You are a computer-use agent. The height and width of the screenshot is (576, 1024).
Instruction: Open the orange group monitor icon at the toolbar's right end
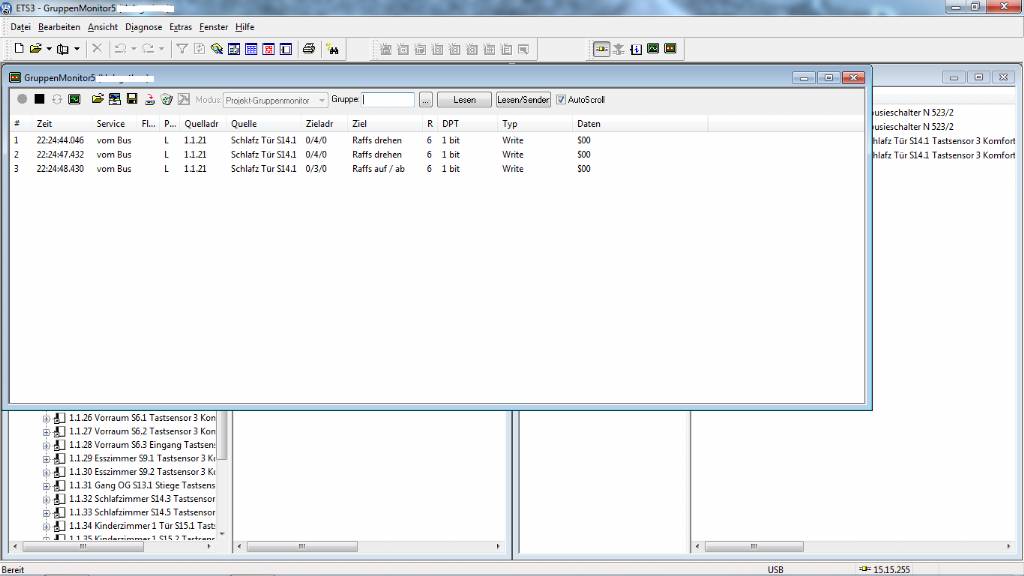pos(670,49)
